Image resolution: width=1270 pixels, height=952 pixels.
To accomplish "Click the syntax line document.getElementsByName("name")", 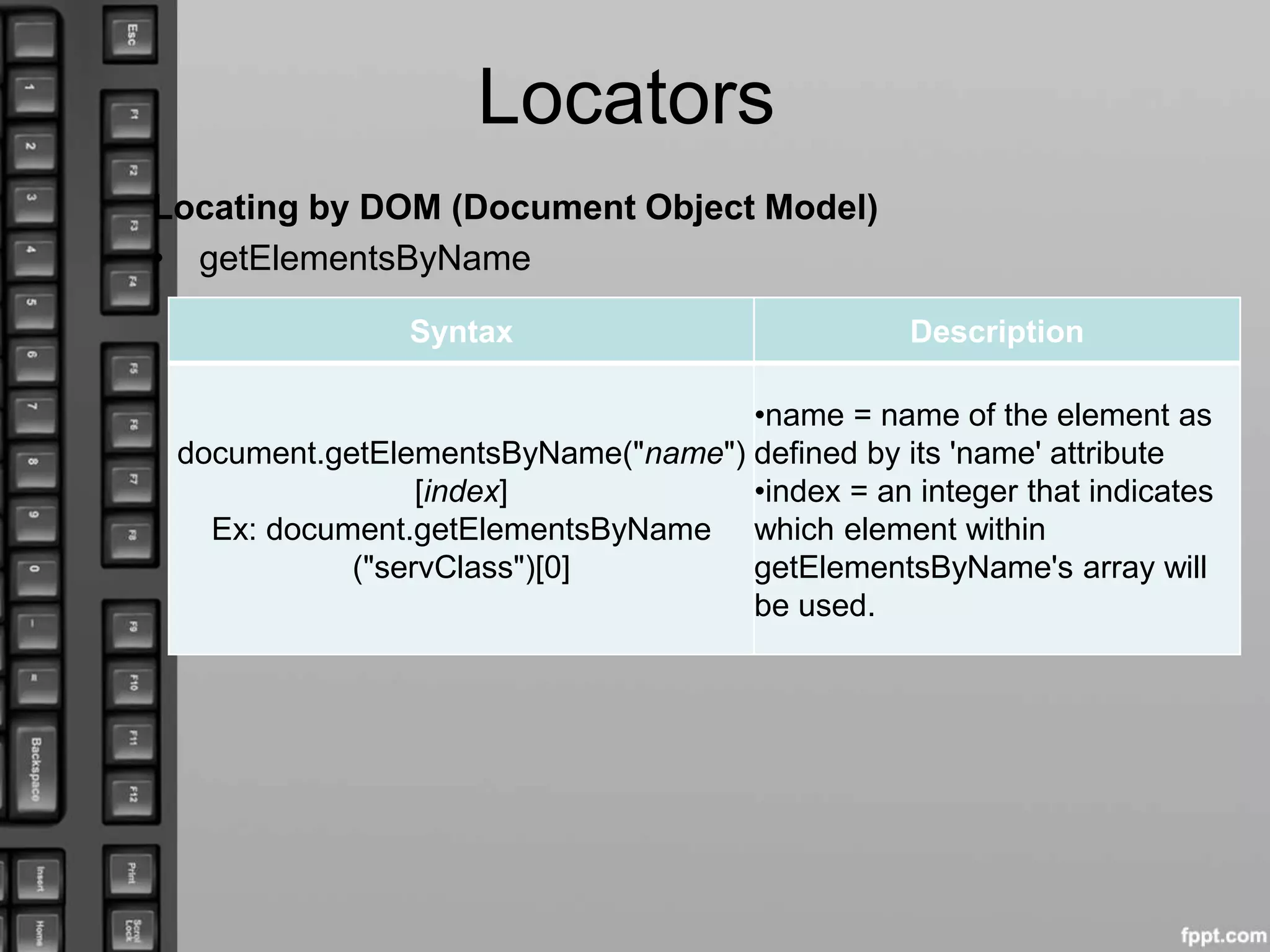I will pyautogui.click(x=461, y=453).
